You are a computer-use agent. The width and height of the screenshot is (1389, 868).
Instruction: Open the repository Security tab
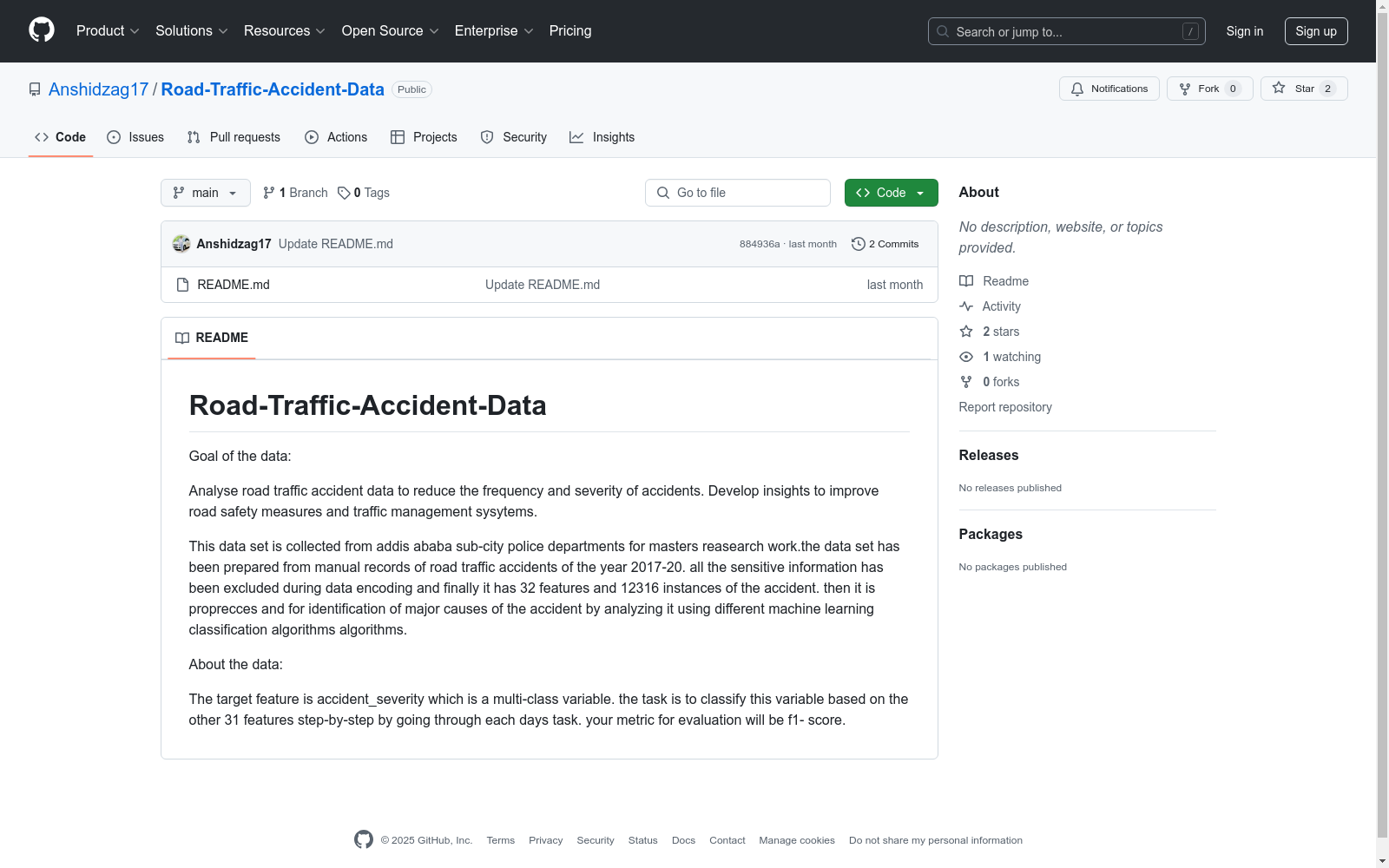coord(514,137)
